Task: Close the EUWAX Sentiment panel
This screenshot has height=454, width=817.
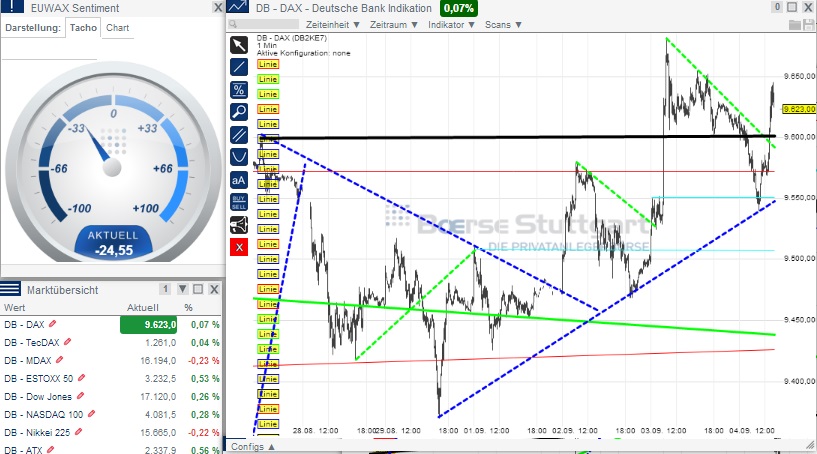Action: [x=218, y=7]
